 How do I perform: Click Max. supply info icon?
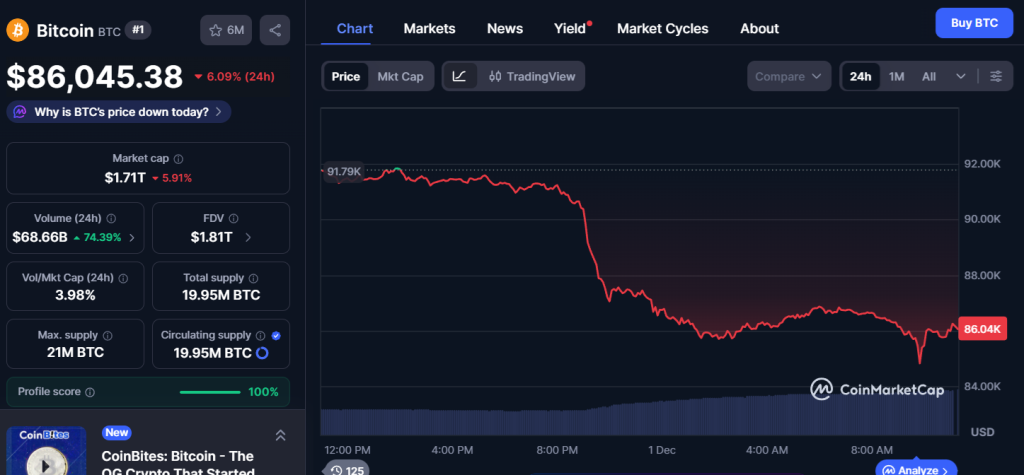pos(108,335)
